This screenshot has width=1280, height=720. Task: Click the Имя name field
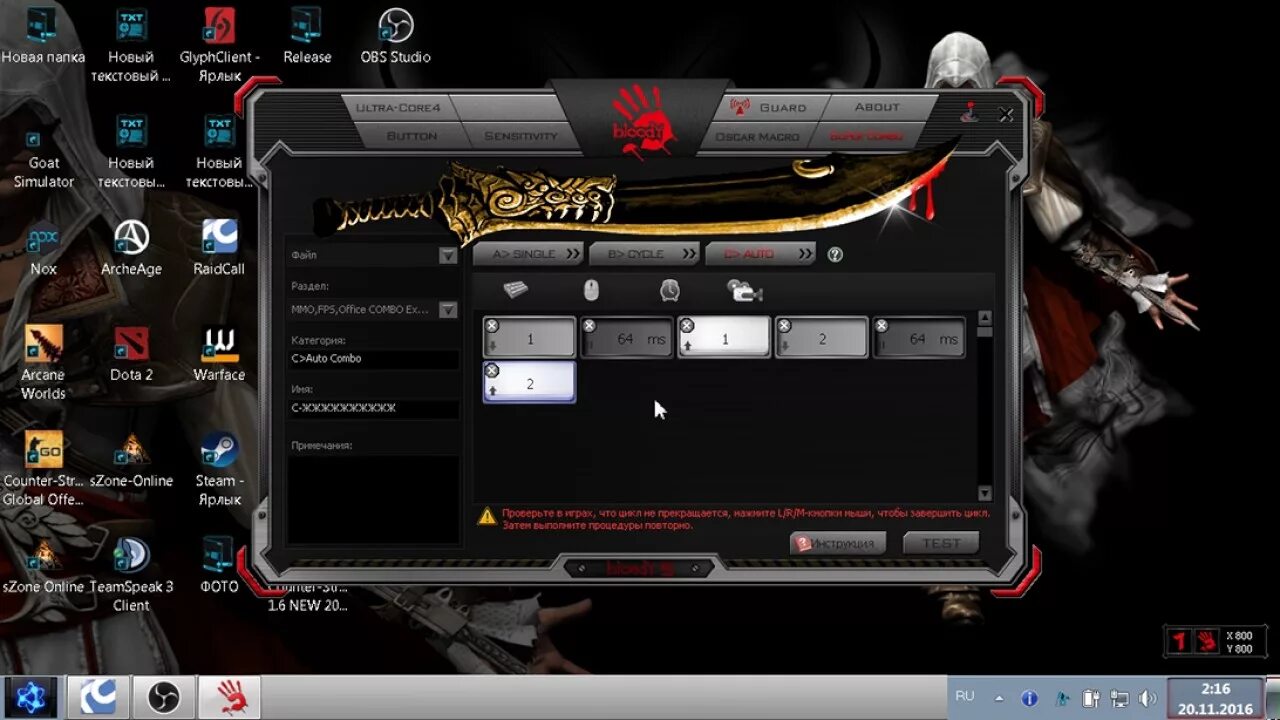coord(374,408)
